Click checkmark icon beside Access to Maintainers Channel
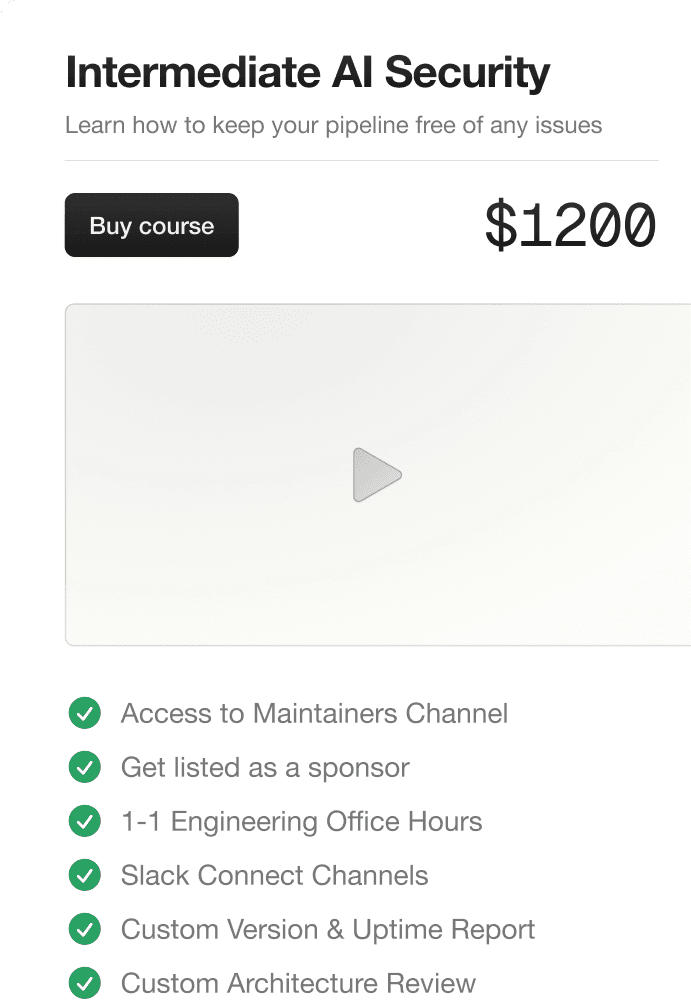691x1000 pixels. [x=84, y=714]
